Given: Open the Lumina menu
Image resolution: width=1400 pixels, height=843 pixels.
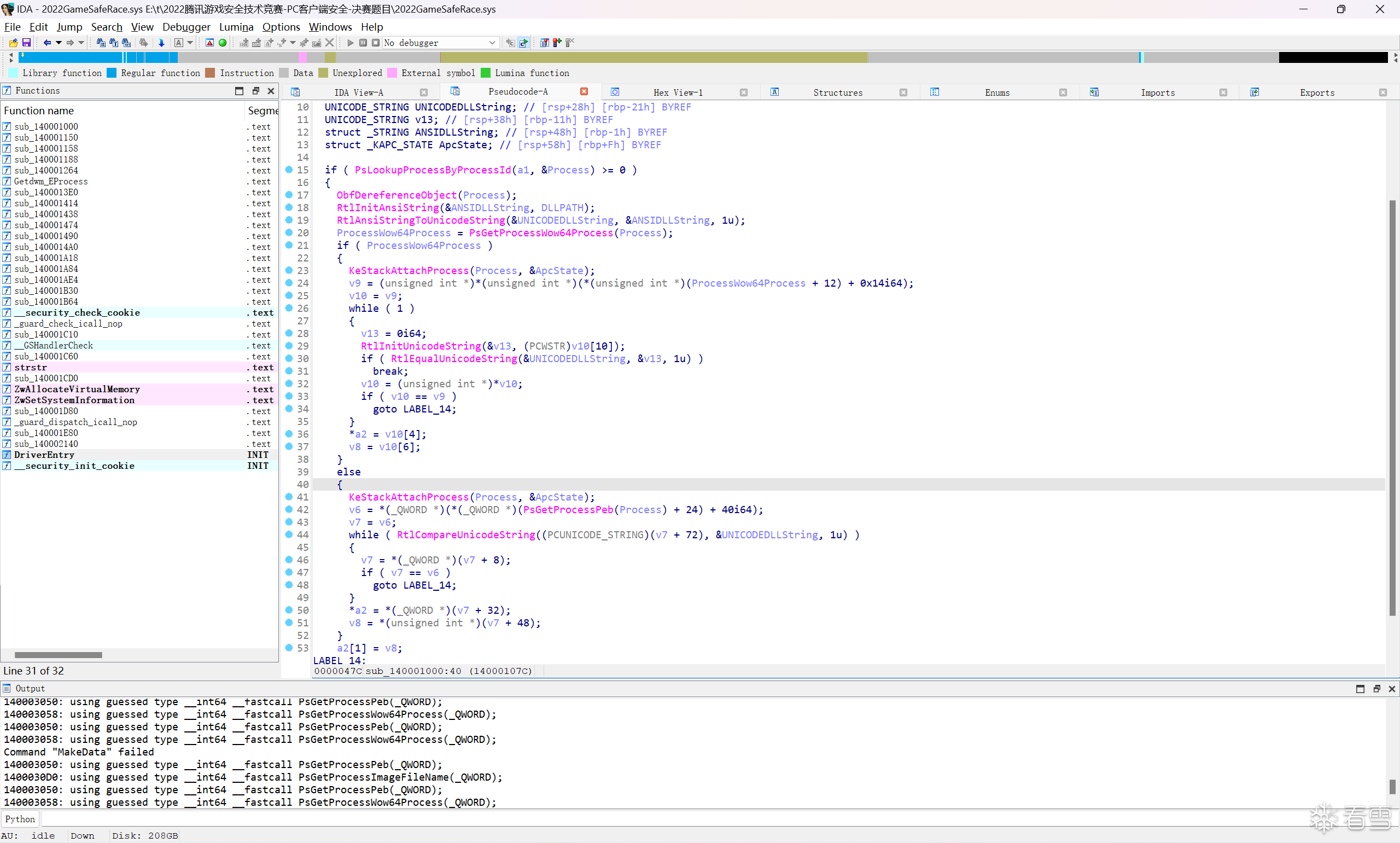Looking at the screenshot, I should [236, 27].
